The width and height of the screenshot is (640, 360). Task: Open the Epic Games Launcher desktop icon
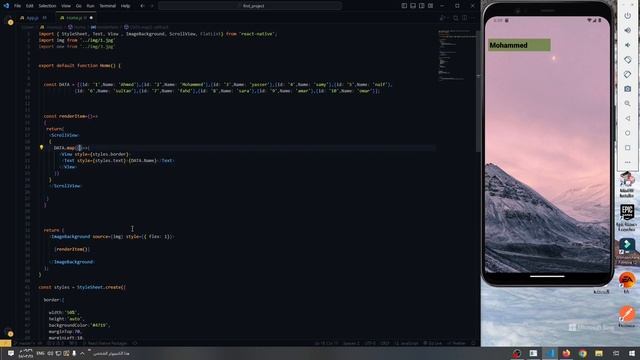coord(627,218)
